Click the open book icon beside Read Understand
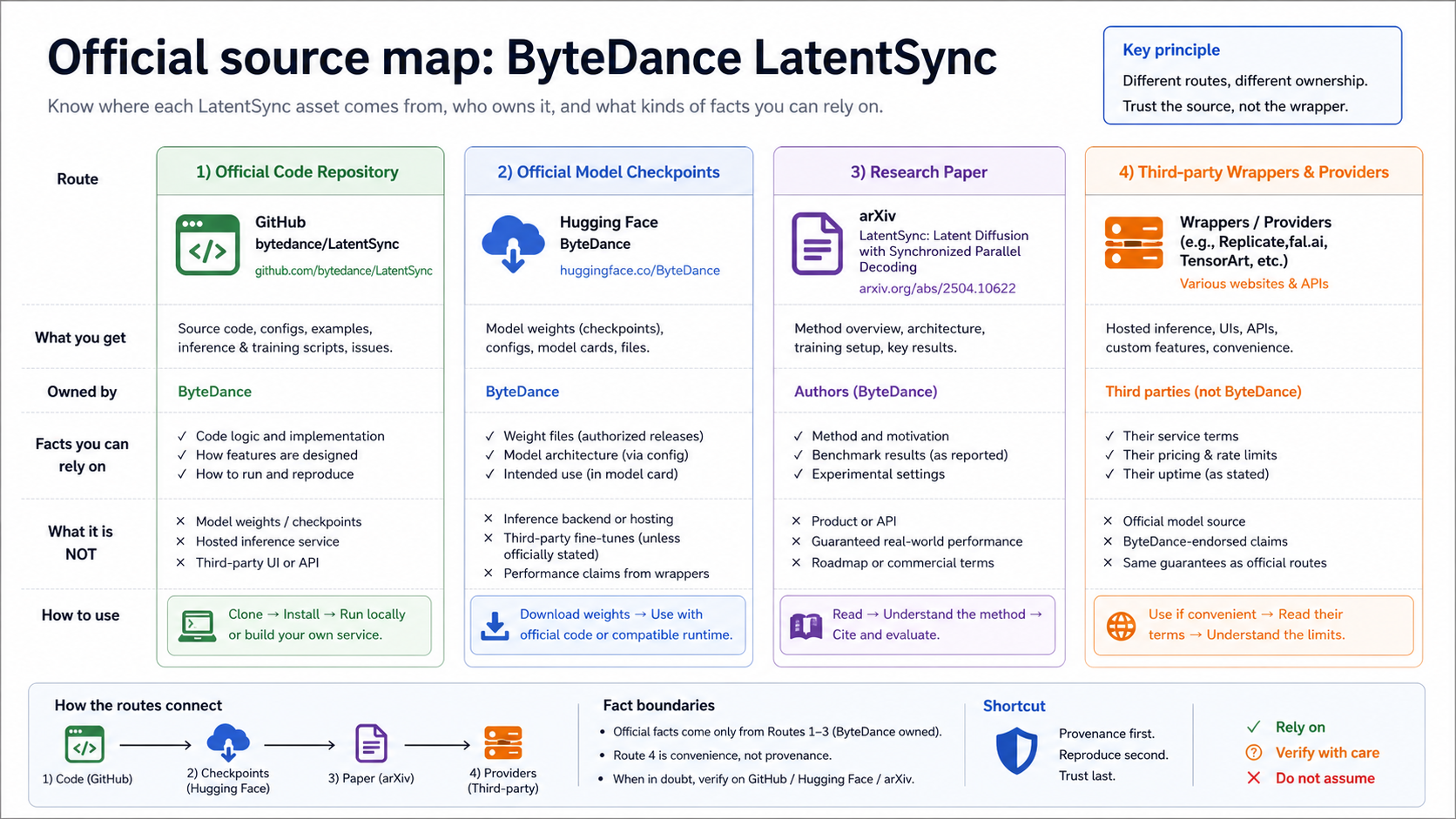1456x819 pixels. coord(806,626)
